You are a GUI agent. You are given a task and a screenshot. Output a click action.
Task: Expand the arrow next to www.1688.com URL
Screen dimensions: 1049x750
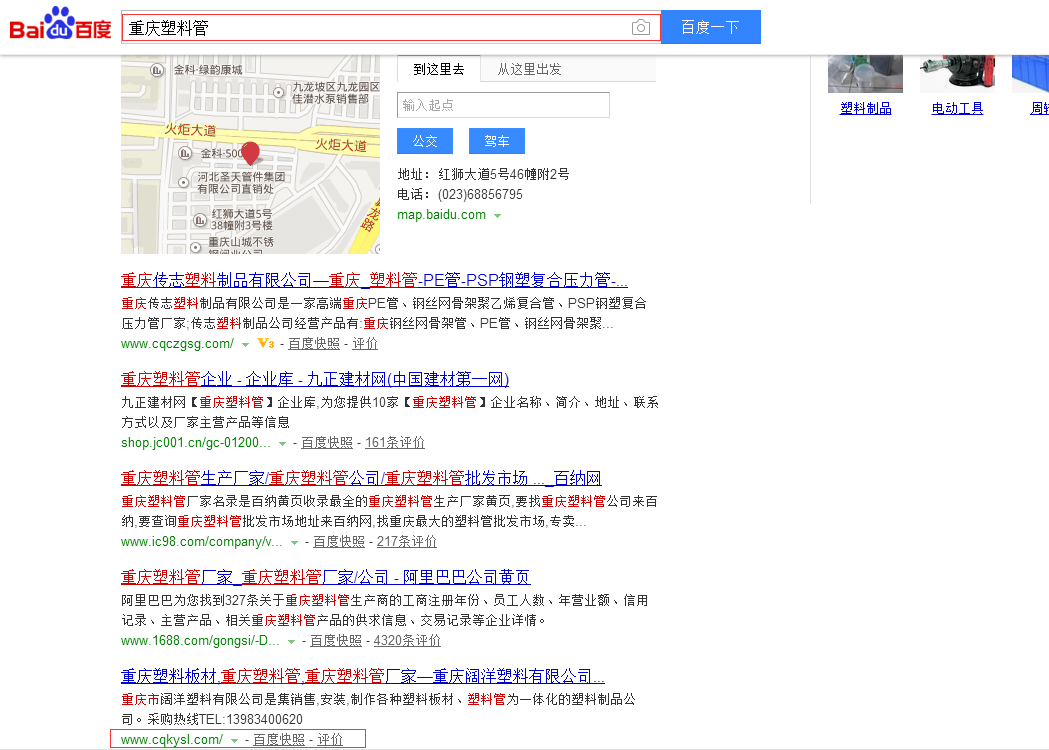coord(293,641)
